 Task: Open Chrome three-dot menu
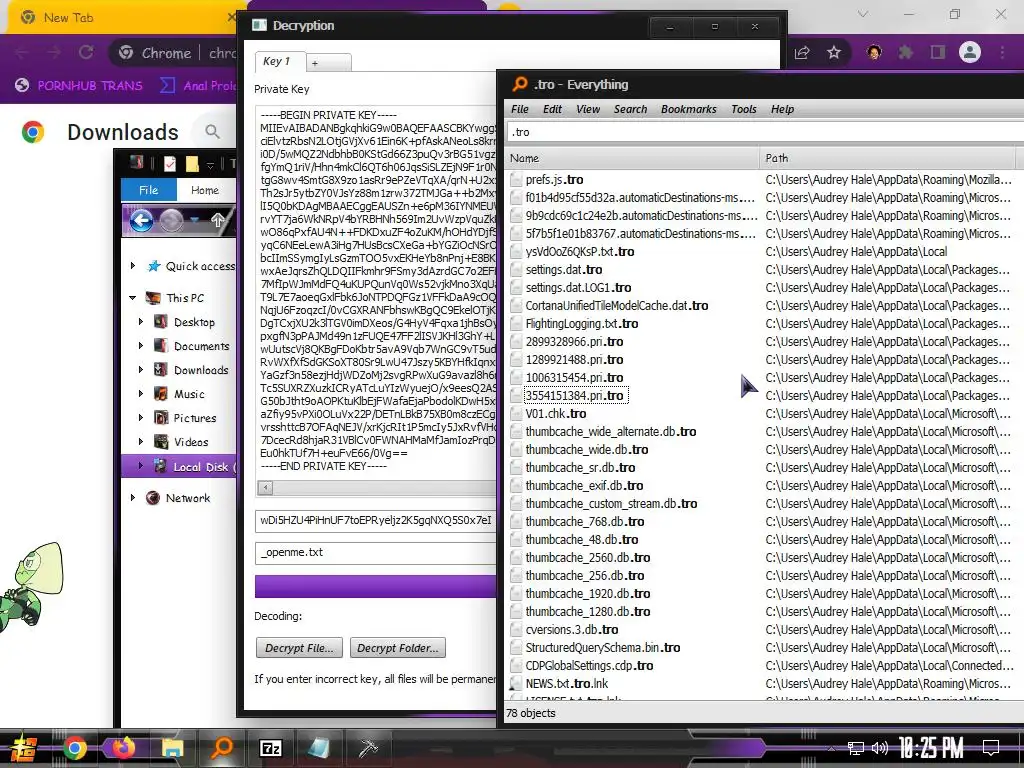coord(1002,52)
